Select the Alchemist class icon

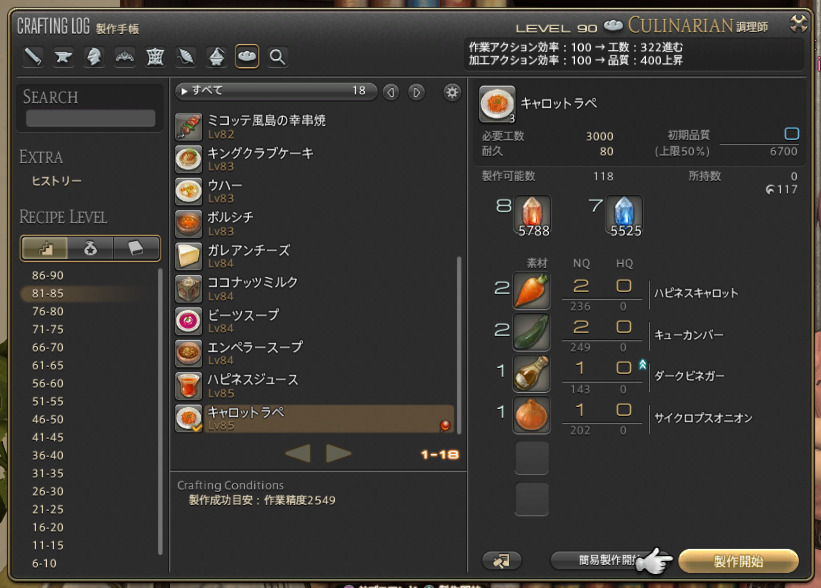tap(216, 57)
